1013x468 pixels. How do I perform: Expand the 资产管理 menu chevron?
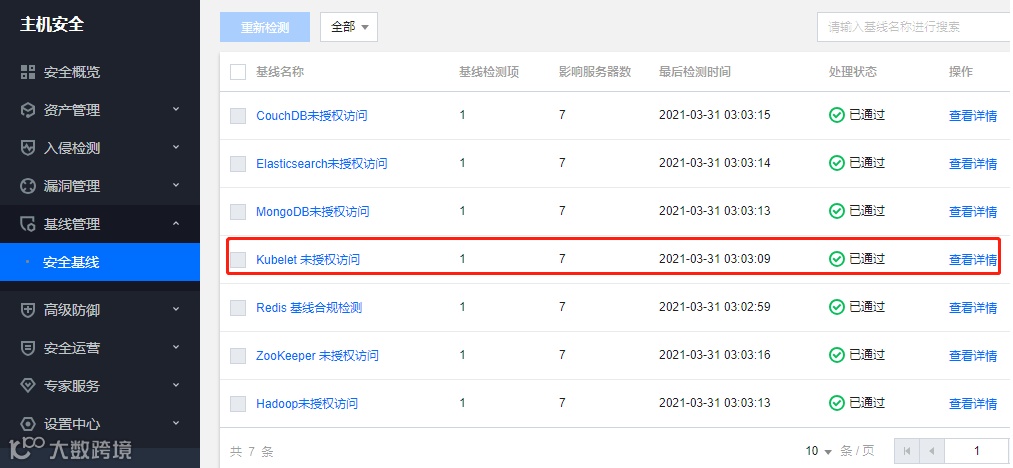tap(176, 109)
